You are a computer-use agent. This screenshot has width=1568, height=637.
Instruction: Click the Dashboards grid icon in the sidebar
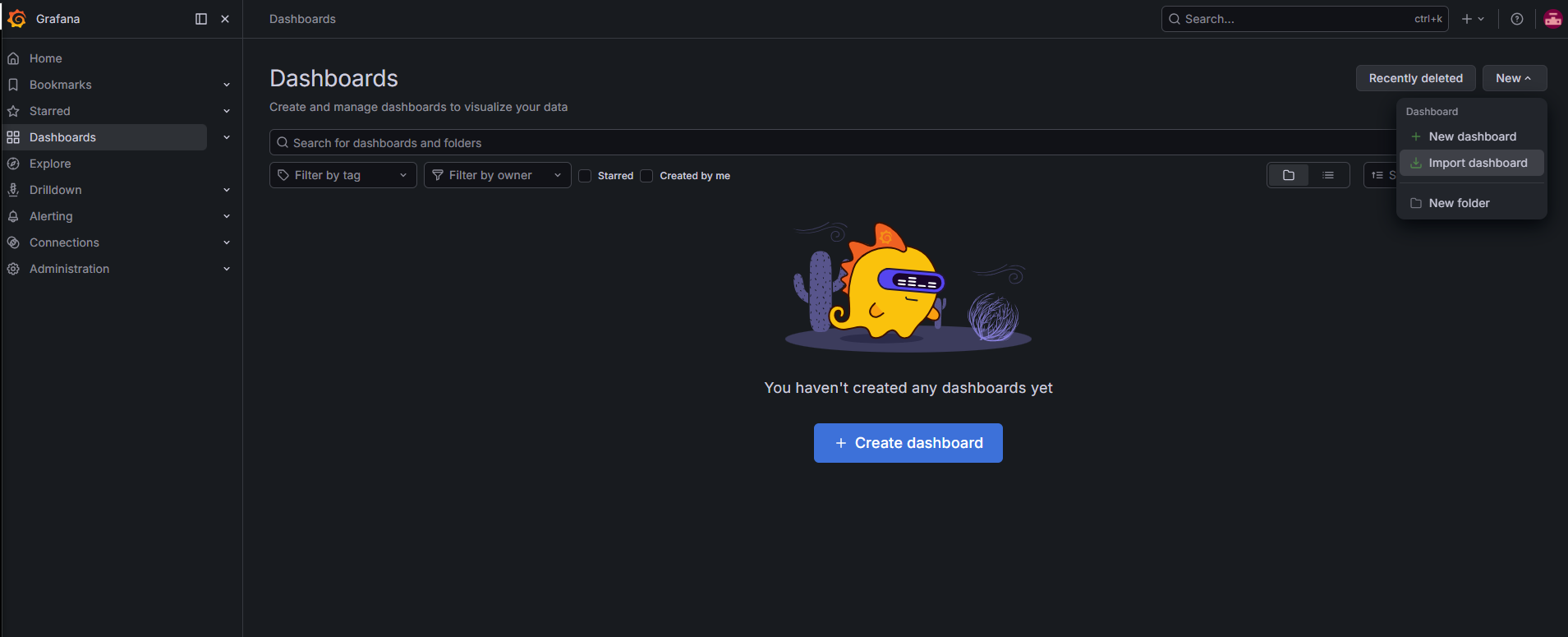tap(13, 137)
